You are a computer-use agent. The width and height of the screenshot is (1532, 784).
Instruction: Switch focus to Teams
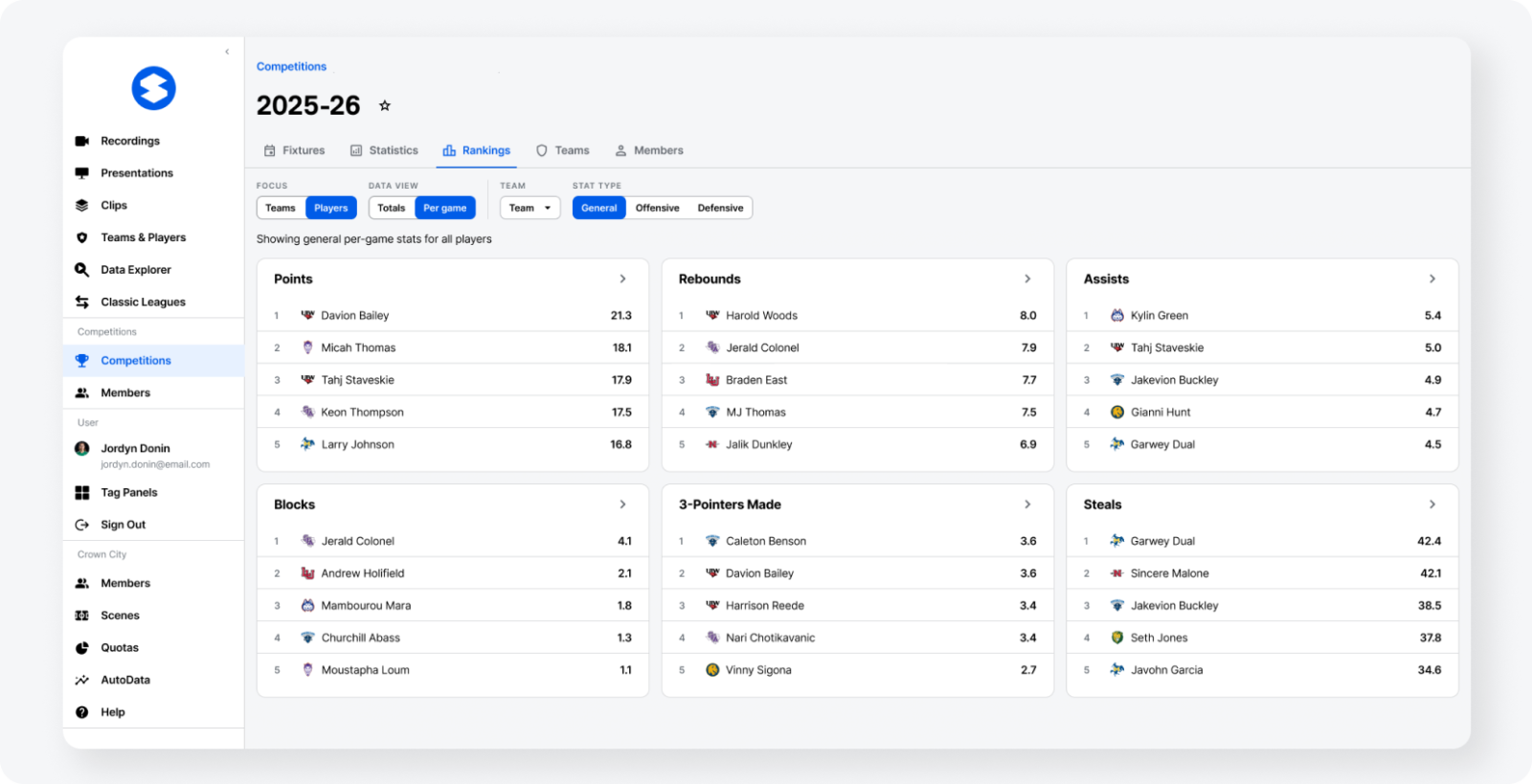click(281, 208)
